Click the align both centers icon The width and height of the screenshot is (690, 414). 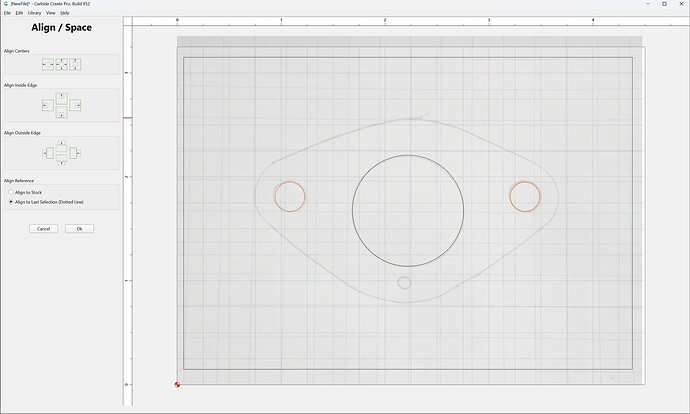pyautogui.click(x=62, y=65)
